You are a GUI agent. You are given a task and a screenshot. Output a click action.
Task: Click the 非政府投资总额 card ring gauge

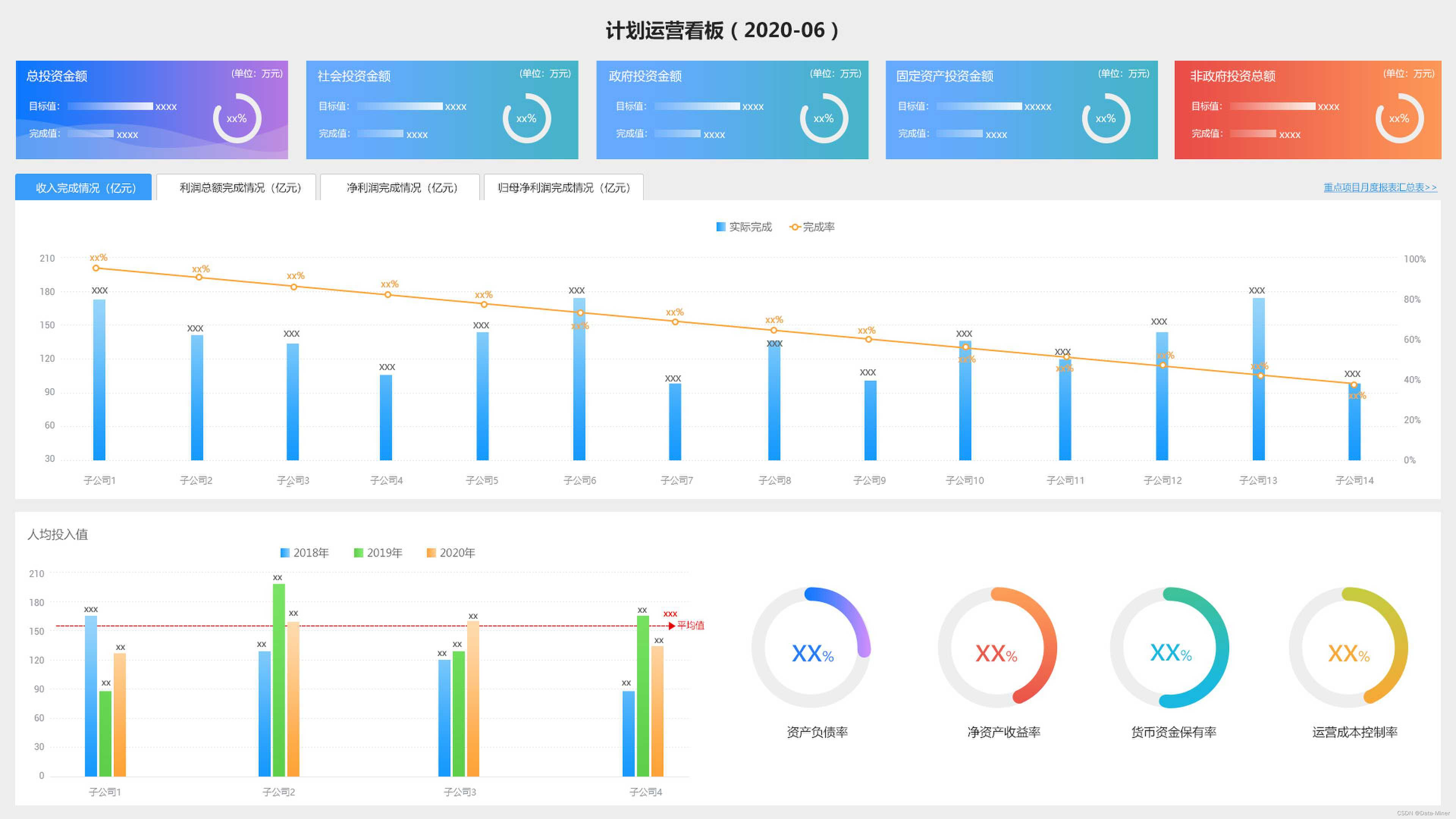(1399, 118)
